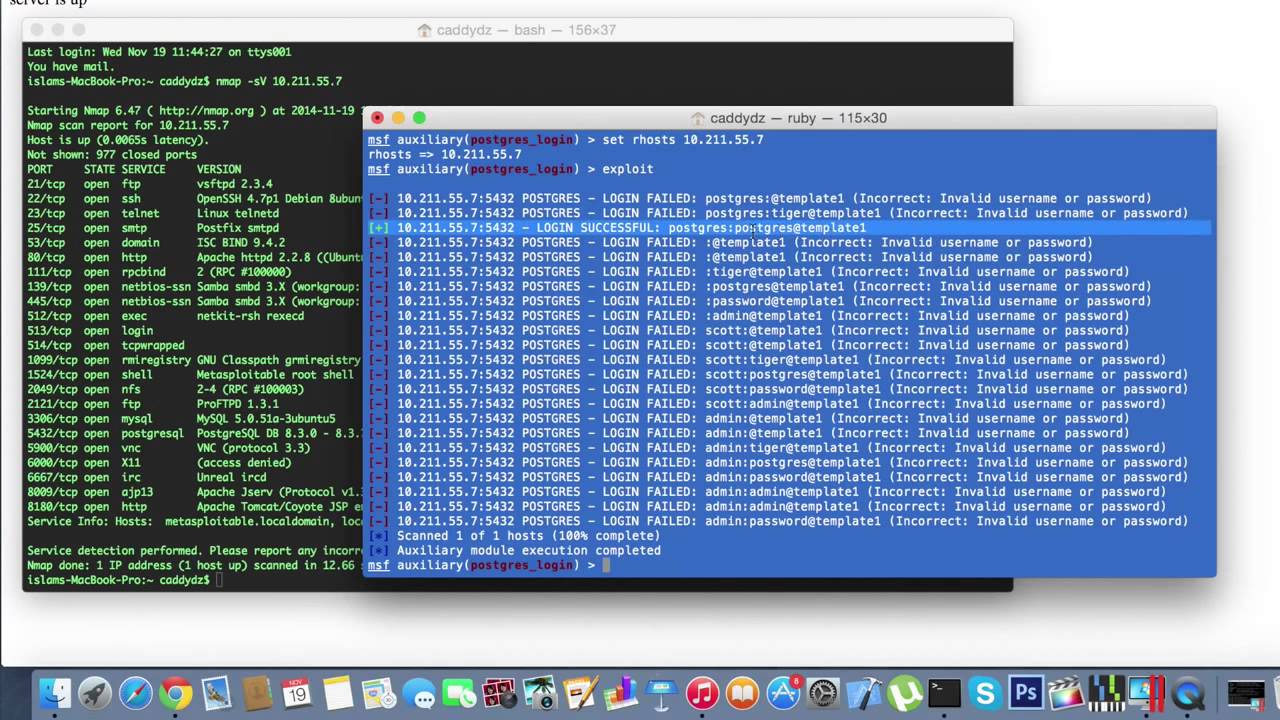Screen dimensions: 1280x720
Task: Click 'Scanned 1 of 1 hosts' line
Action: pos(514,536)
